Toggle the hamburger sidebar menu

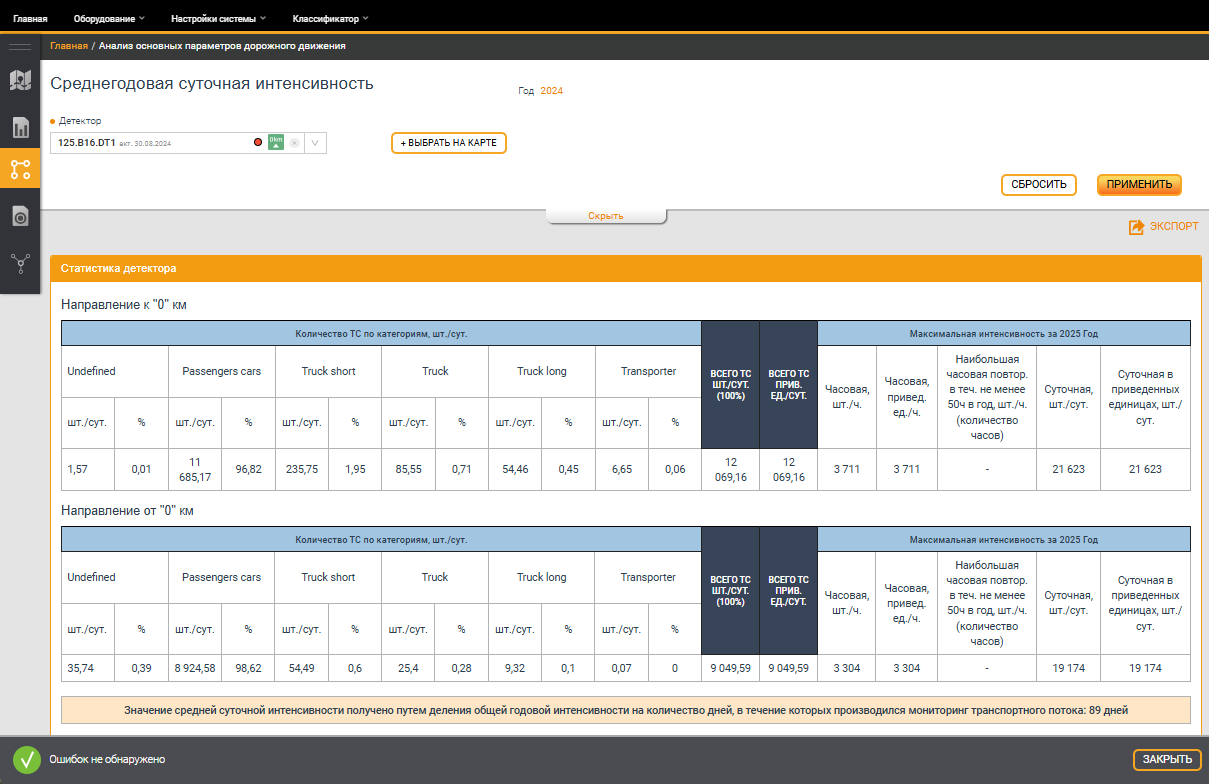pos(20,47)
